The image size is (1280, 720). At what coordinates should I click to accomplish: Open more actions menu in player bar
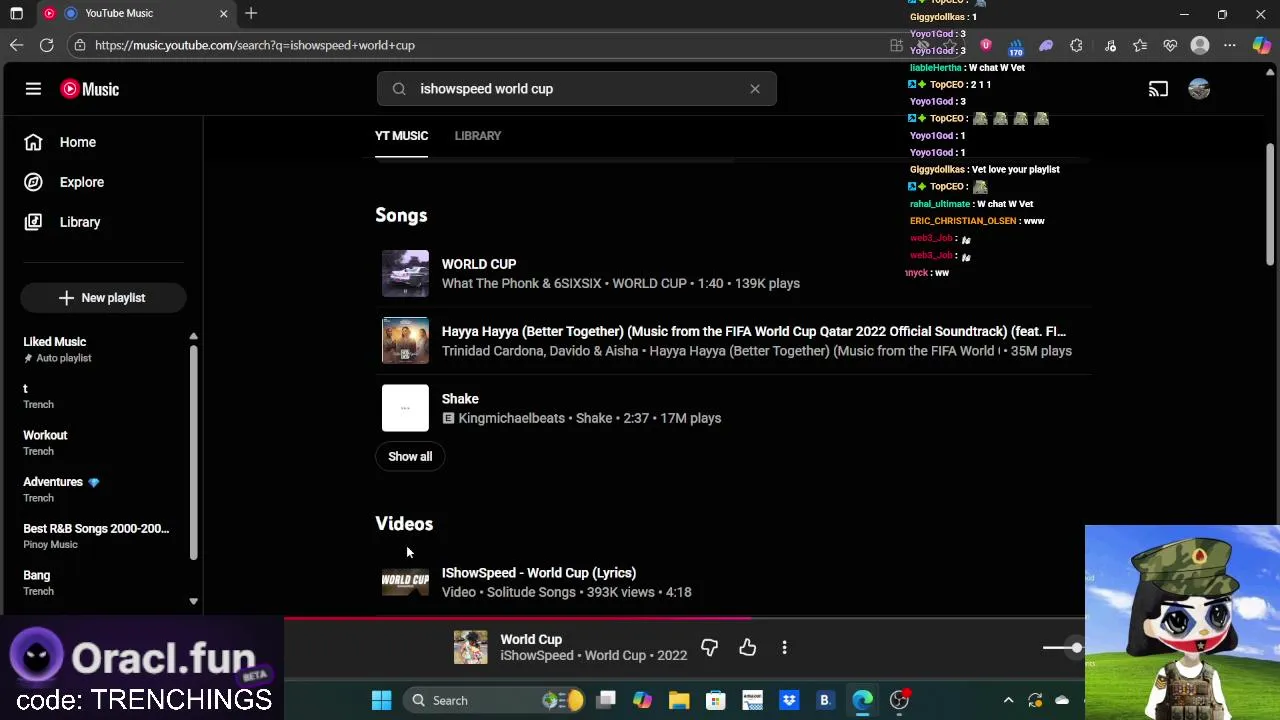click(785, 648)
